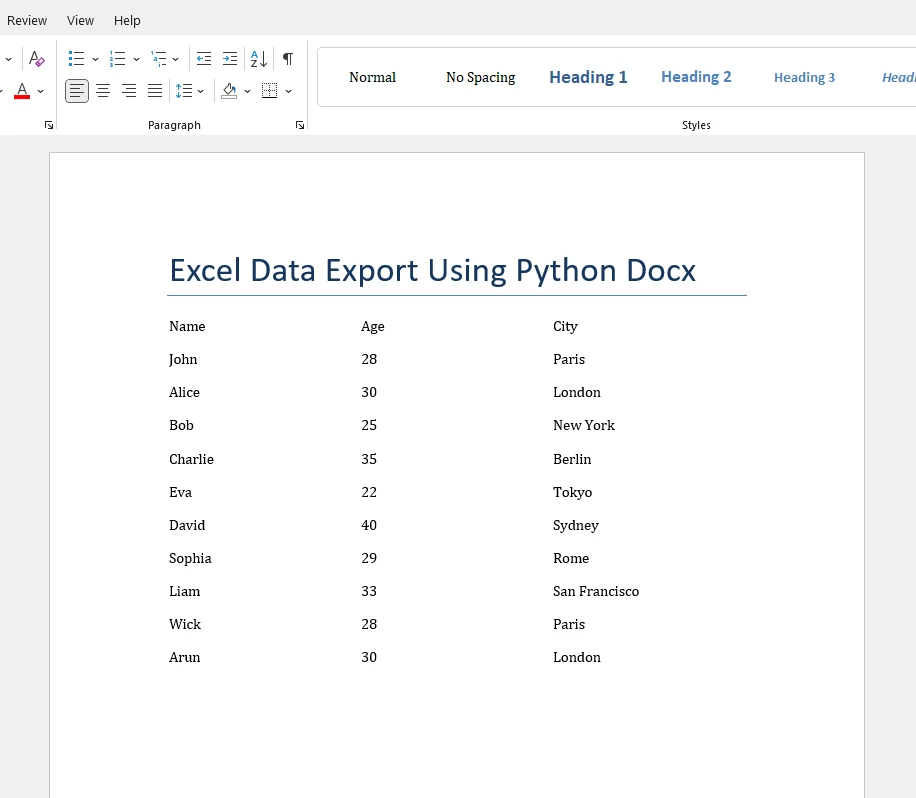Apply a numbered list
This screenshot has height=798, width=916.
[x=117, y=59]
